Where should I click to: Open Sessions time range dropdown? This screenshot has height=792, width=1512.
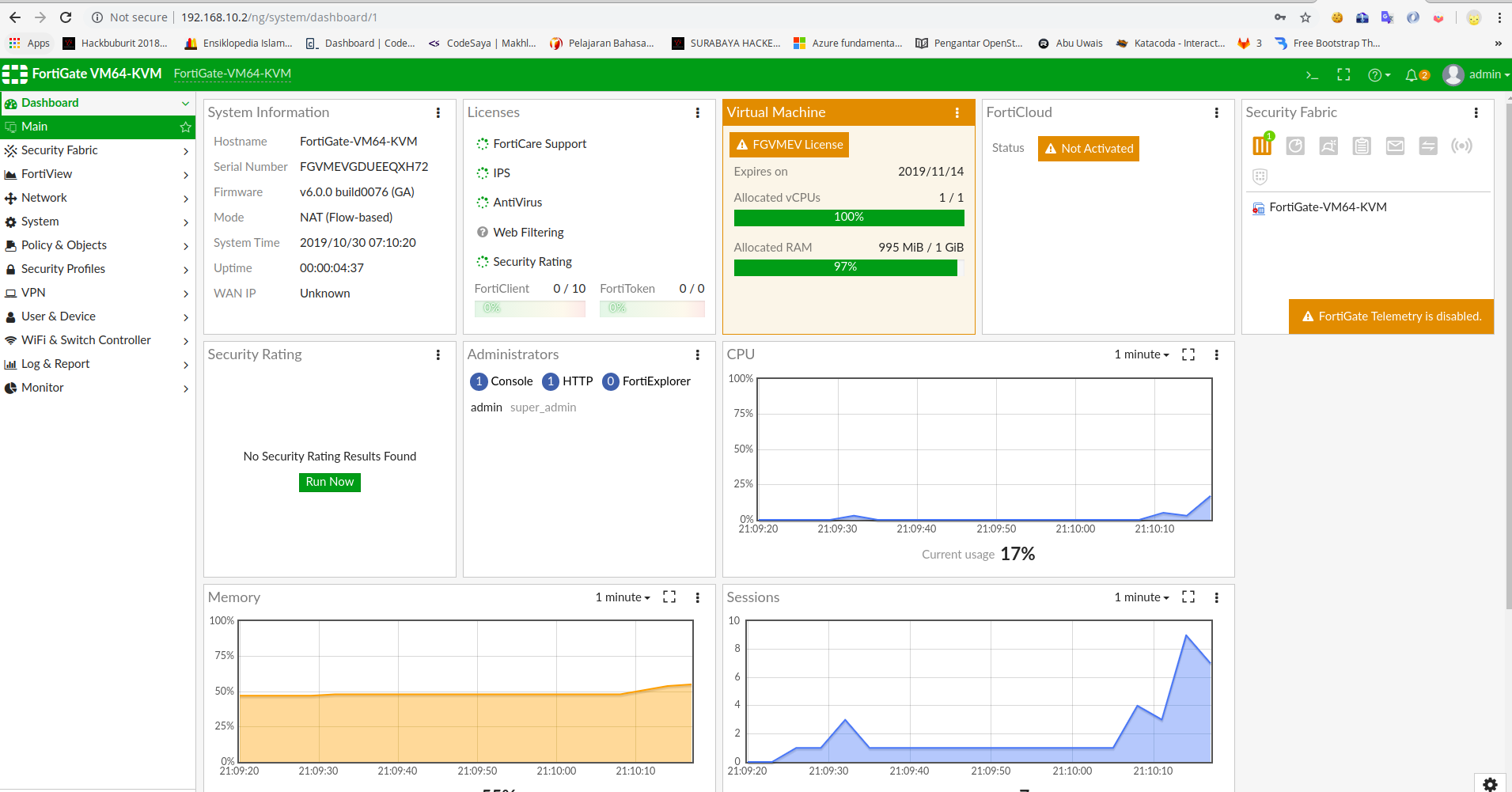pyautogui.click(x=1141, y=597)
